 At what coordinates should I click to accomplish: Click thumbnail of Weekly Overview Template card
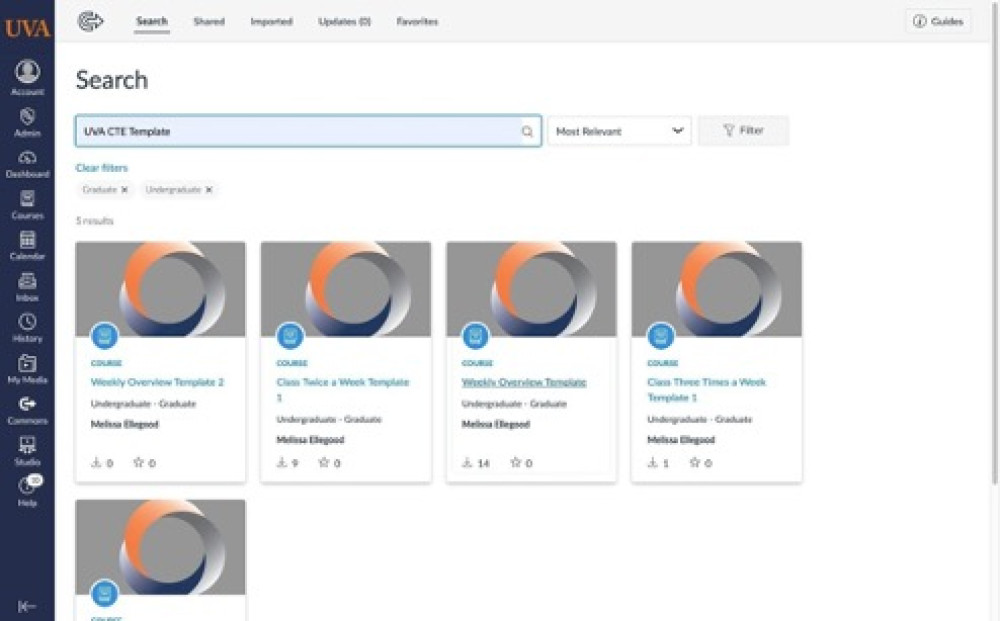[531, 289]
